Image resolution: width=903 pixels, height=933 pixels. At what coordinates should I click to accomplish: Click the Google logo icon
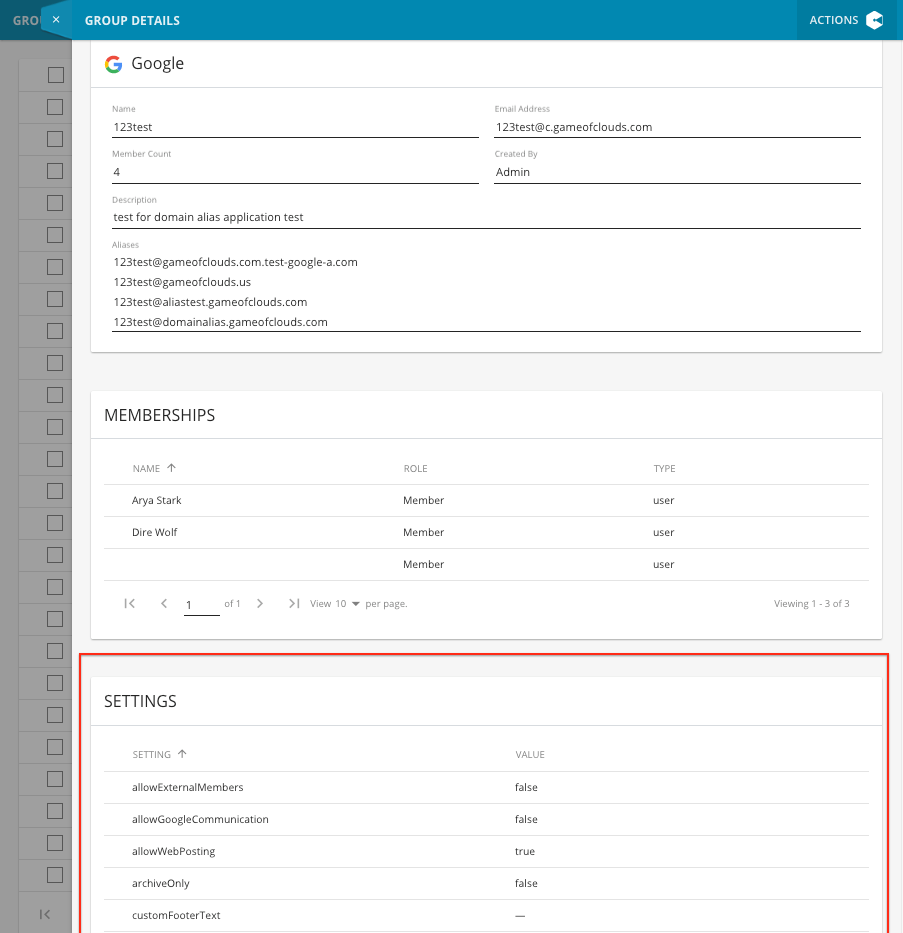pos(114,64)
